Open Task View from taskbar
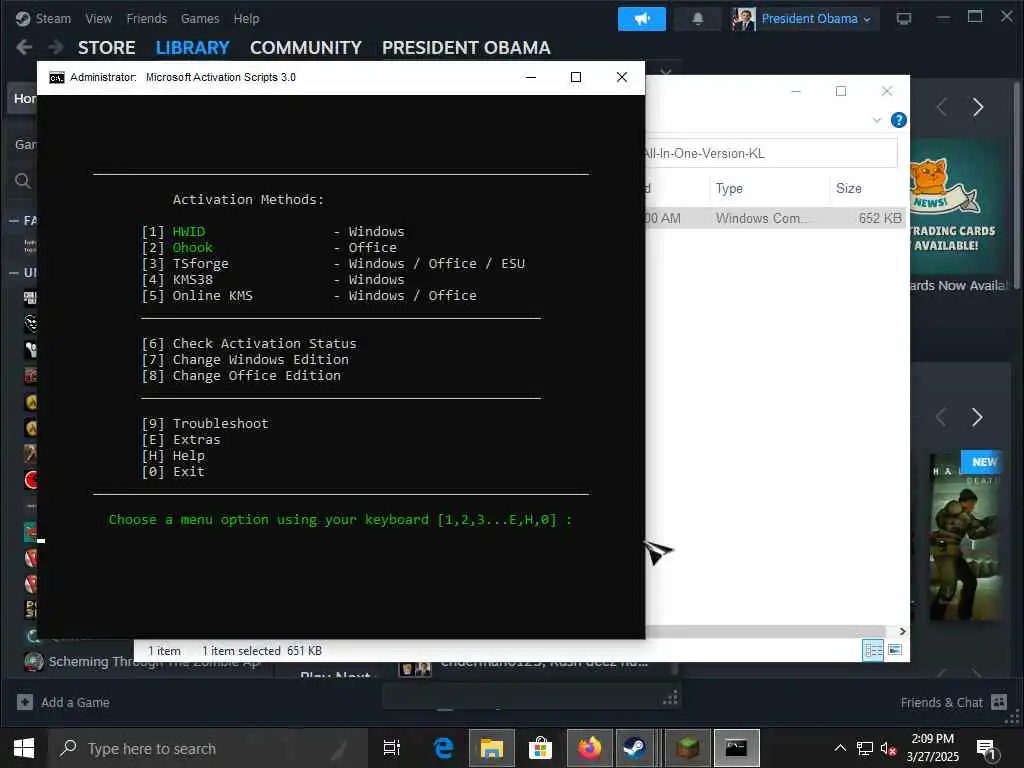1024x768 pixels. pyautogui.click(x=392, y=748)
